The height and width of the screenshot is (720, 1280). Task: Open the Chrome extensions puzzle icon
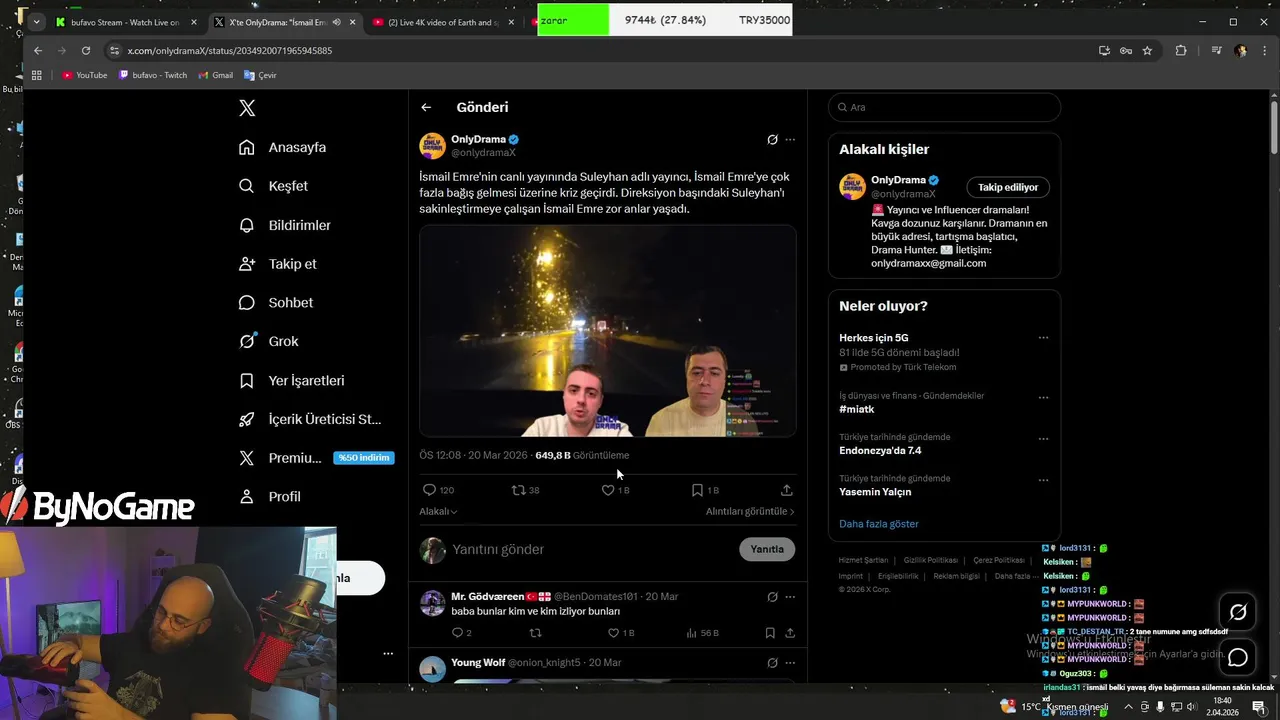click(1181, 51)
